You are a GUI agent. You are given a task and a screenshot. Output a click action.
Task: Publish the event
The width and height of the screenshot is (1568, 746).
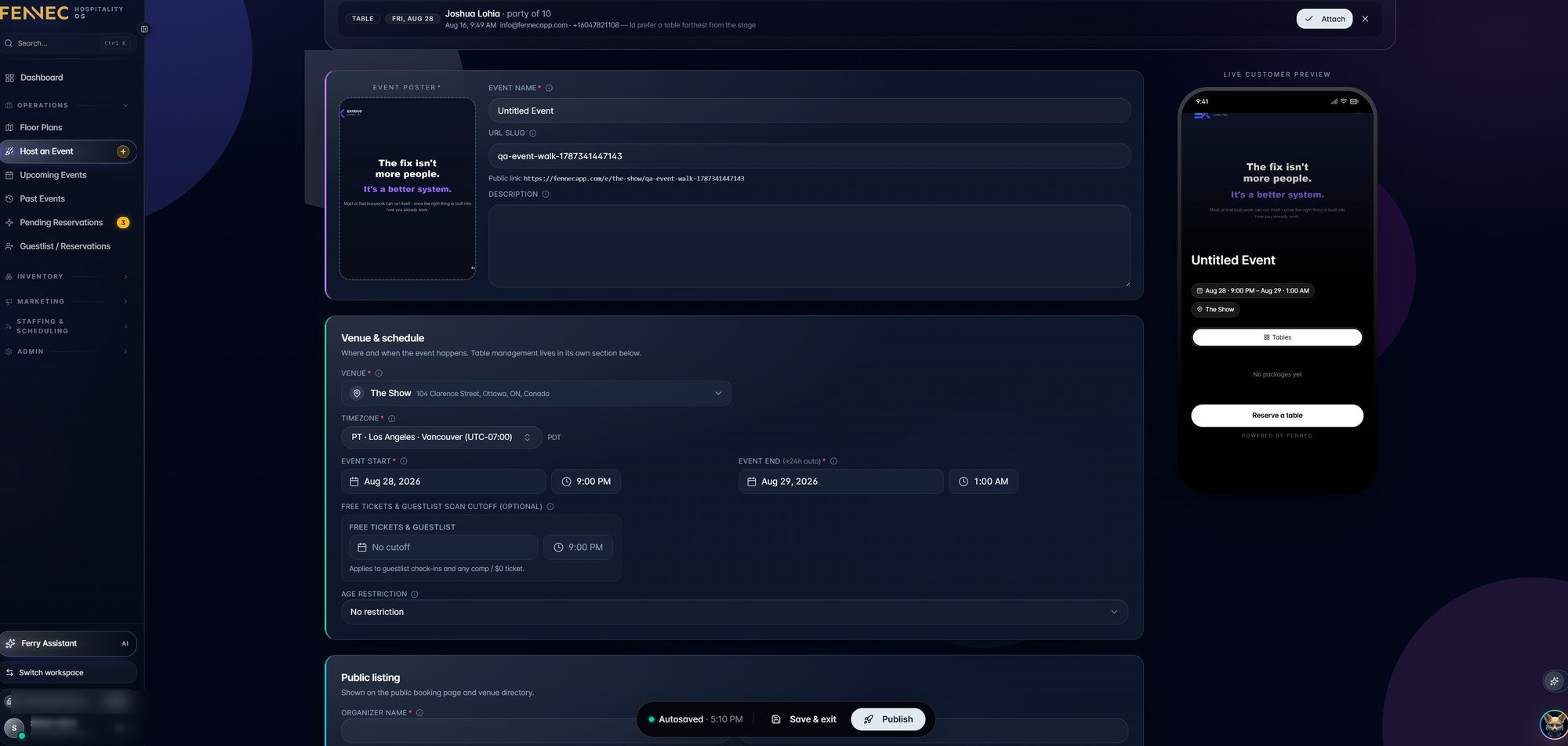pyautogui.click(x=888, y=719)
